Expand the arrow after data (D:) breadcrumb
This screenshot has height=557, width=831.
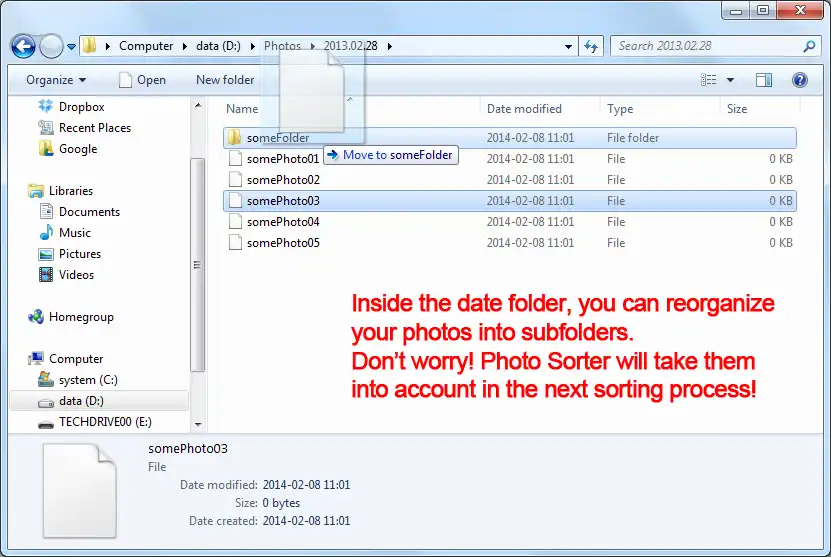click(253, 46)
